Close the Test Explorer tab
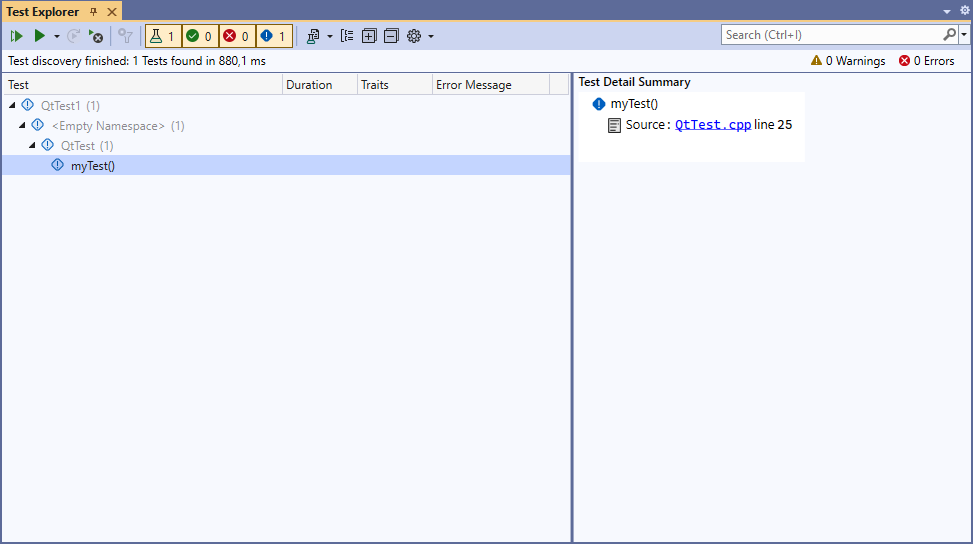Viewport: 973px width, 544px height. point(112,12)
